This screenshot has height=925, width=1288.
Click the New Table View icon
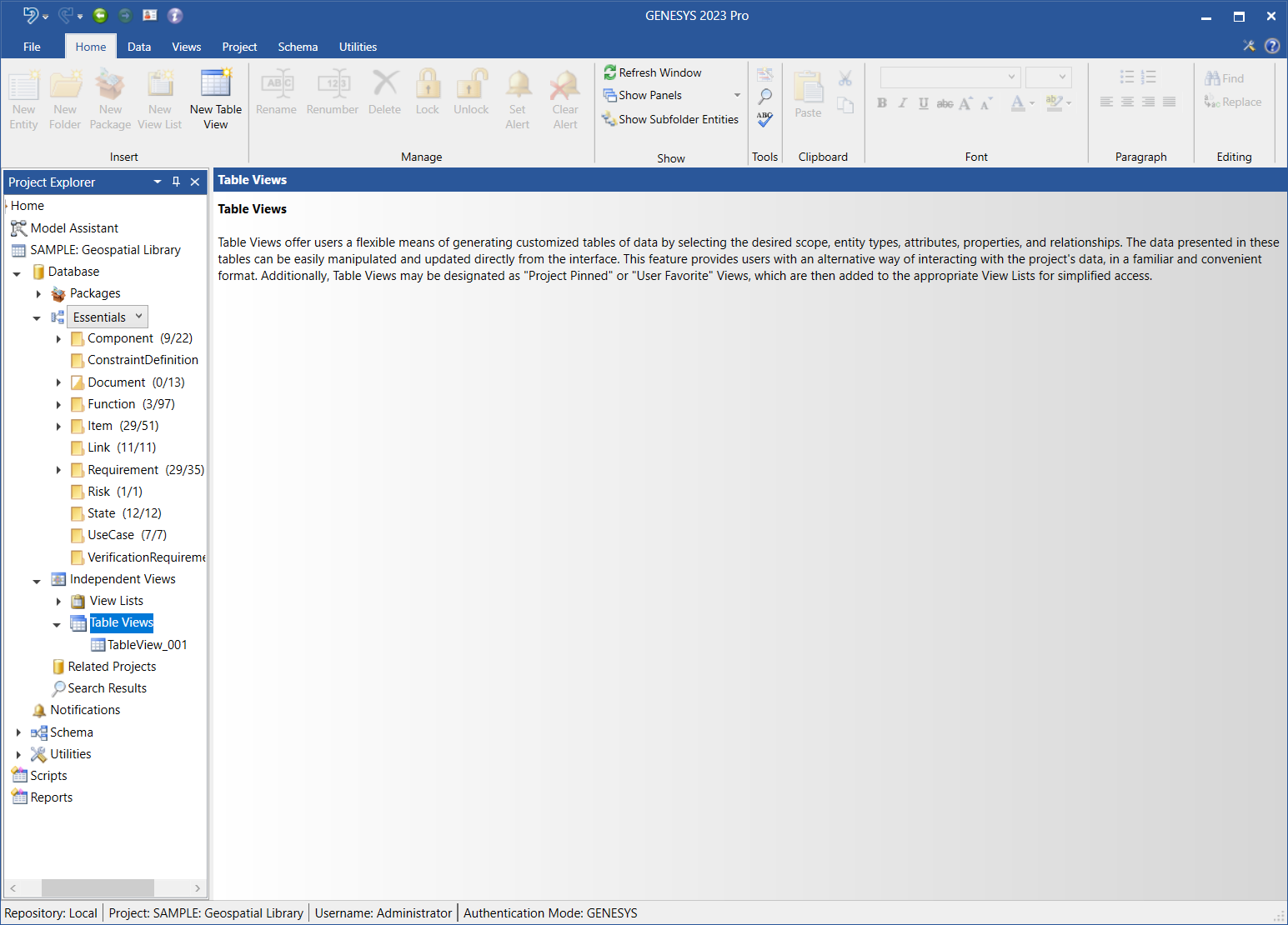coord(215,85)
